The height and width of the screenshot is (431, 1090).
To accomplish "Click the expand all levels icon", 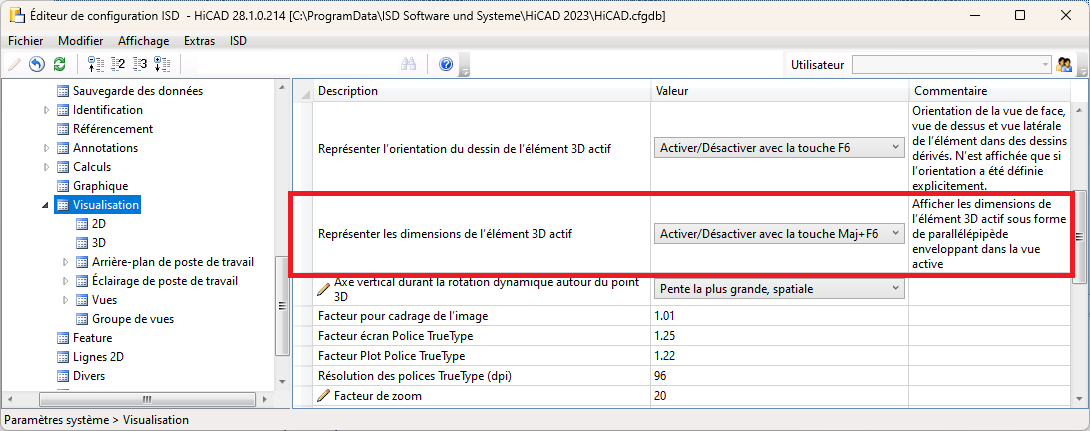I will coord(162,65).
